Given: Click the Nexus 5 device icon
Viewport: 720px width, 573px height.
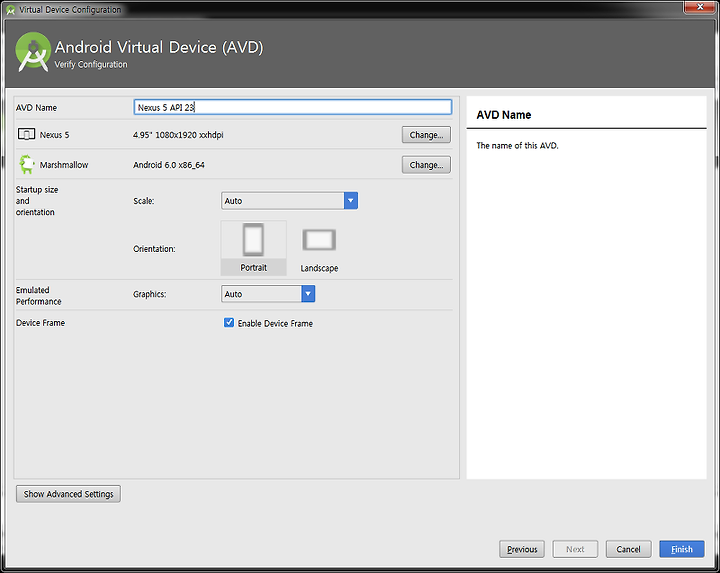Looking at the screenshot, I should click(x=26, y=135).
